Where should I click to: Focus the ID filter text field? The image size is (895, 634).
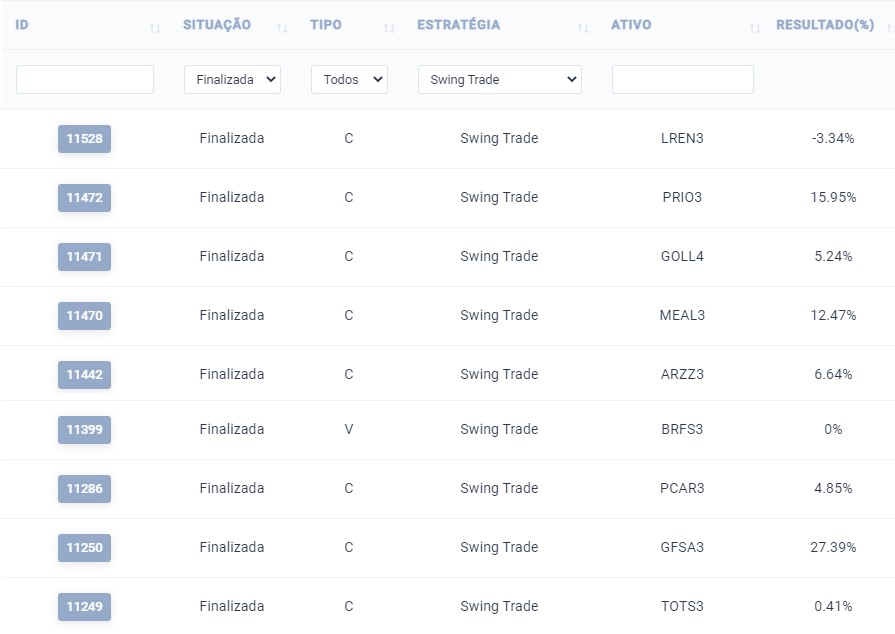85,79
